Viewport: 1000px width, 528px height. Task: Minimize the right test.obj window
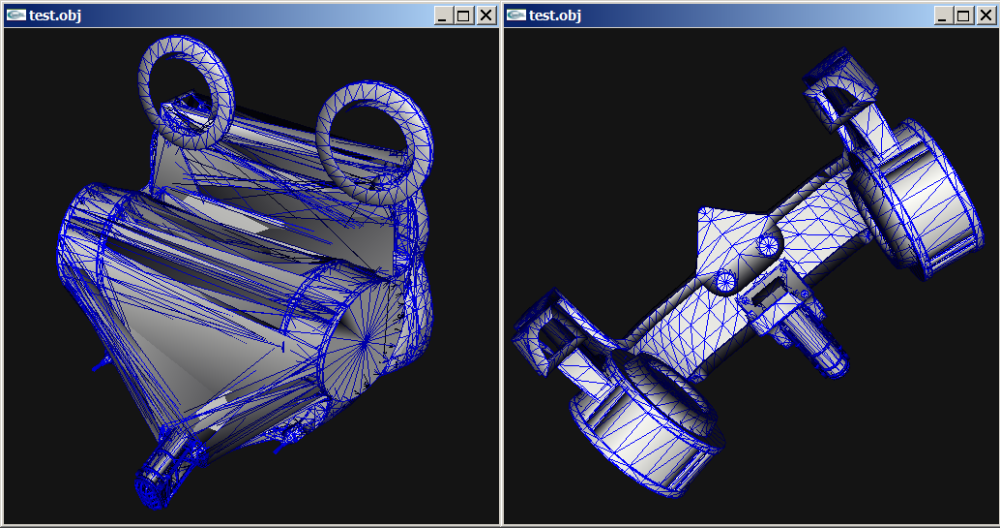[x=943, y=15]
